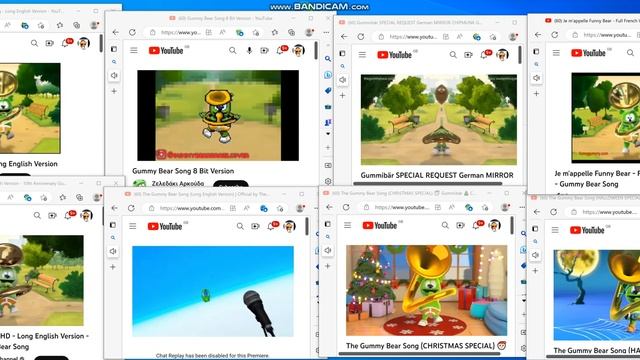
Task: Open account avatar in German MIRROR window
Action: [x=502, y=55]
